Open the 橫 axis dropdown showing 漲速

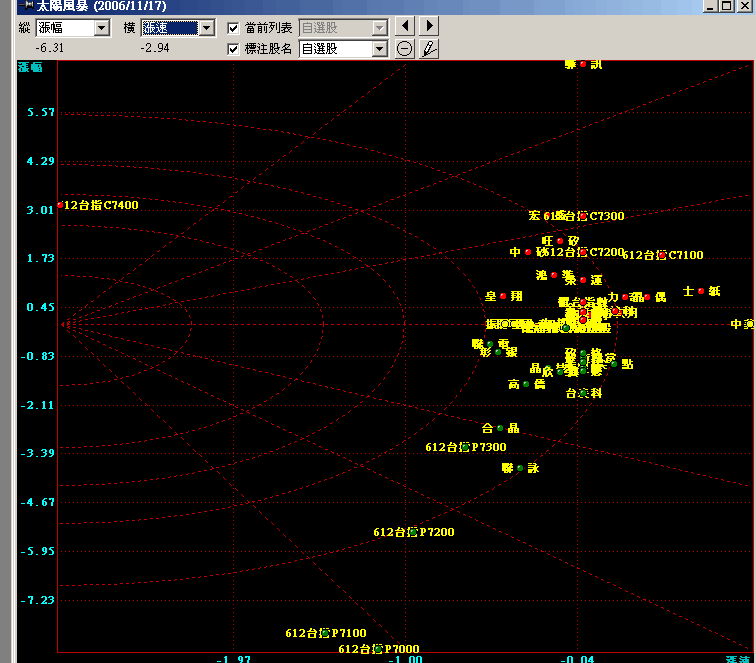206,28
